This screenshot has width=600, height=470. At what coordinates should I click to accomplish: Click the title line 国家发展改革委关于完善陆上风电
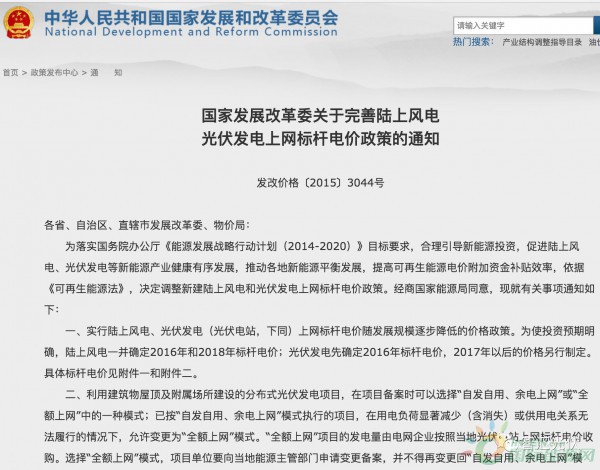[x=320, y=116]
